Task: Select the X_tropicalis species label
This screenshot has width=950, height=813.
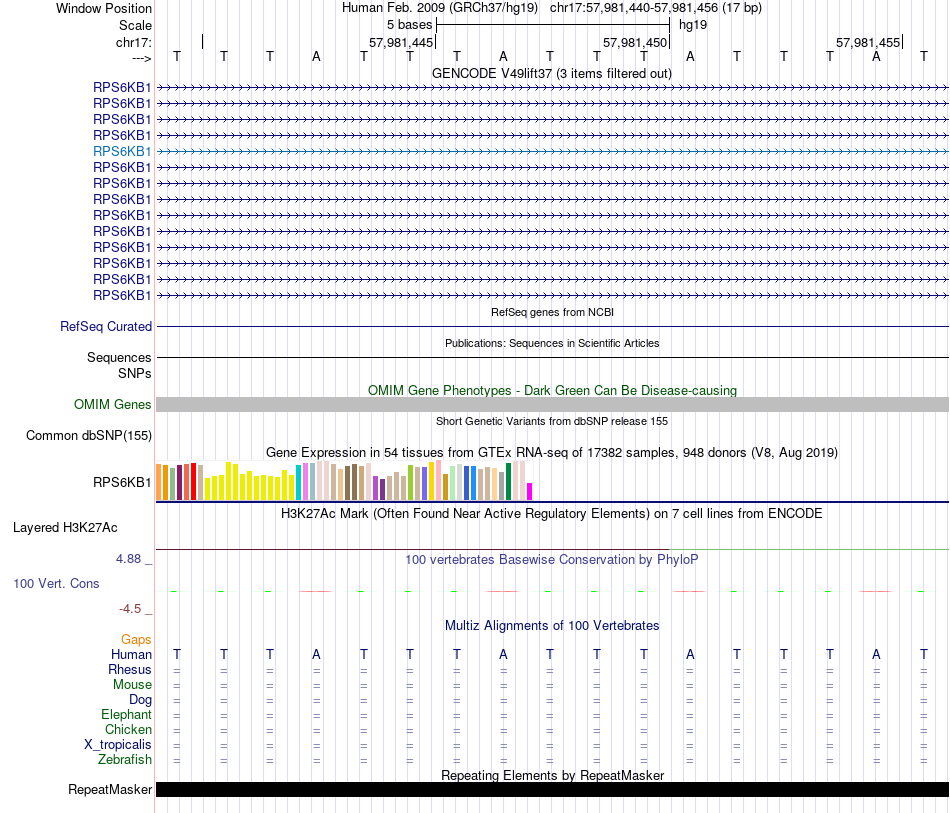Action: click(x=118, y=745)
